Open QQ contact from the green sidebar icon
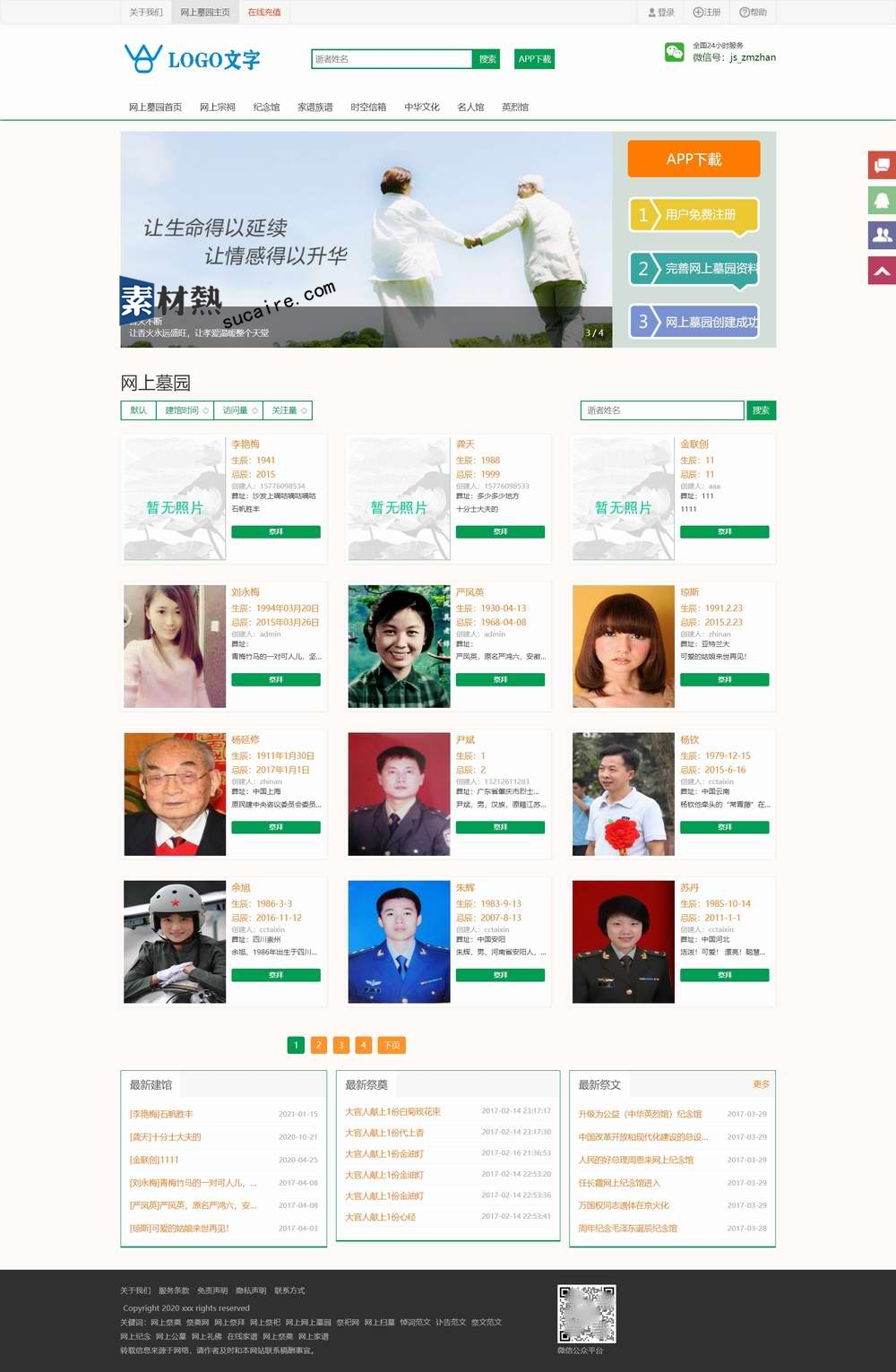This screenshot has height=1372, width=896. [882, 200]
